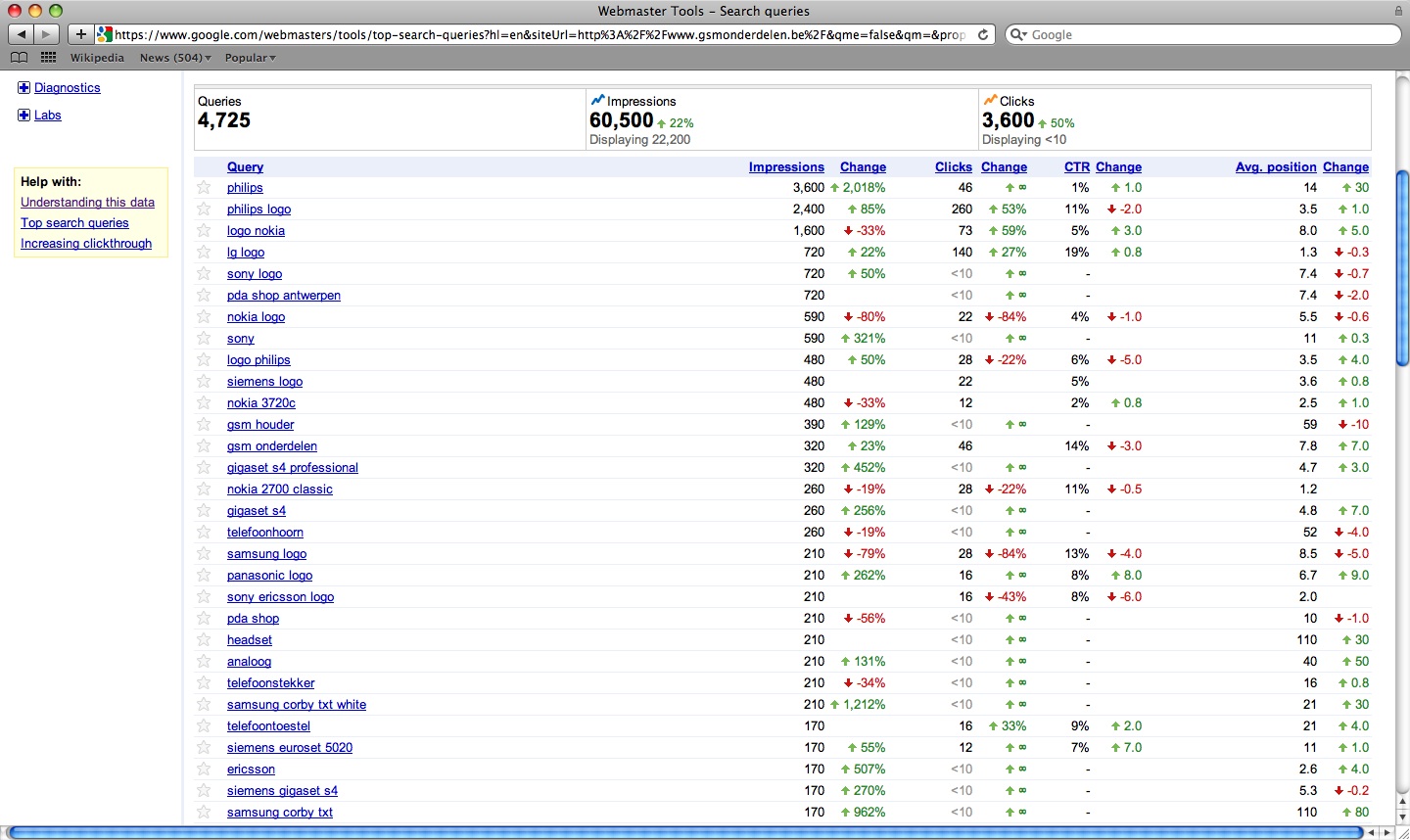Sort the table by the Query column
The width and height of the screenshot is (1410, 840).
coord(245,167)
